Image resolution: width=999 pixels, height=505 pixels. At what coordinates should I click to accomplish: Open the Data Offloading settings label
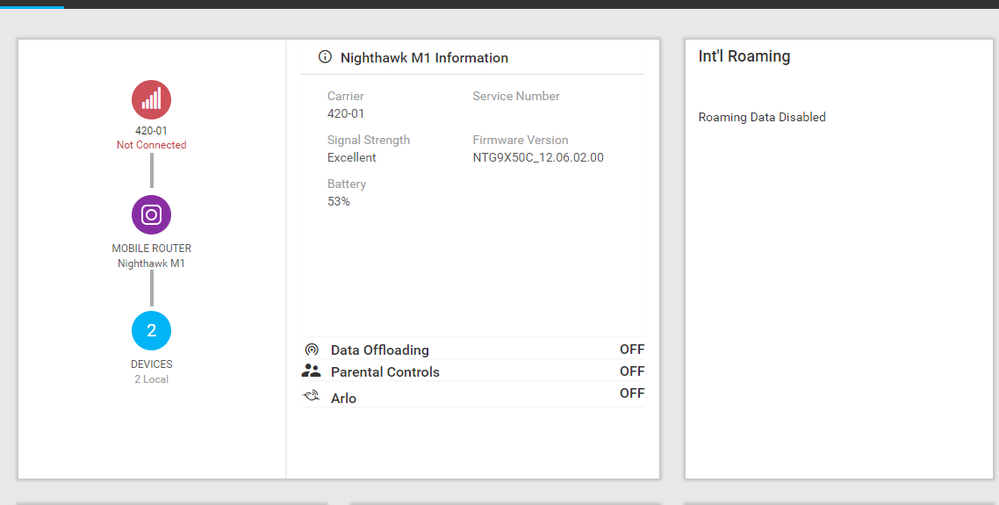pyautogui.click(x=380, y=350)
